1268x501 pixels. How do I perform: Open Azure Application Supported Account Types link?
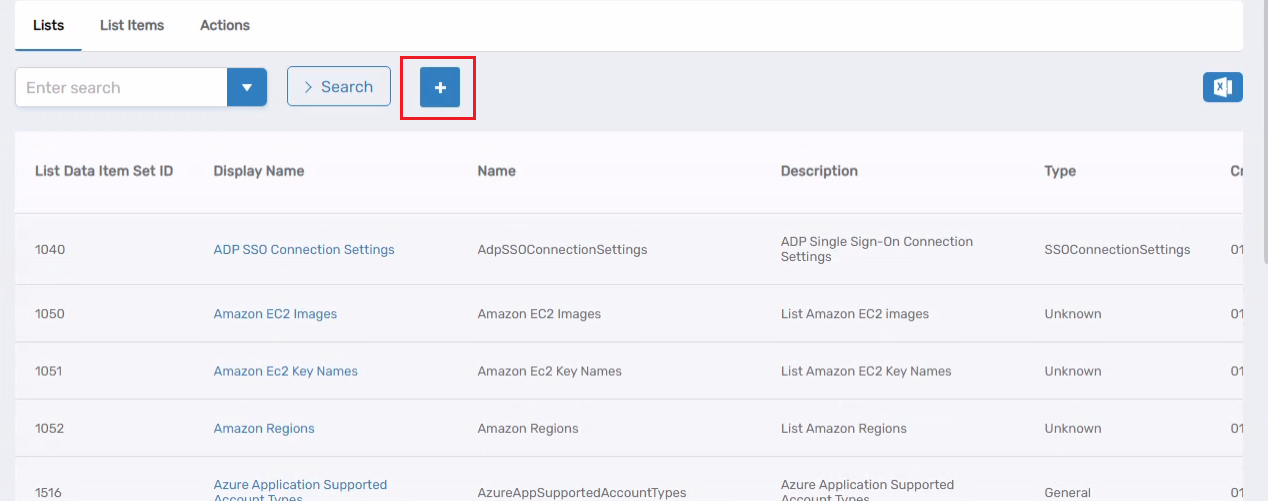tap(300, 490)
